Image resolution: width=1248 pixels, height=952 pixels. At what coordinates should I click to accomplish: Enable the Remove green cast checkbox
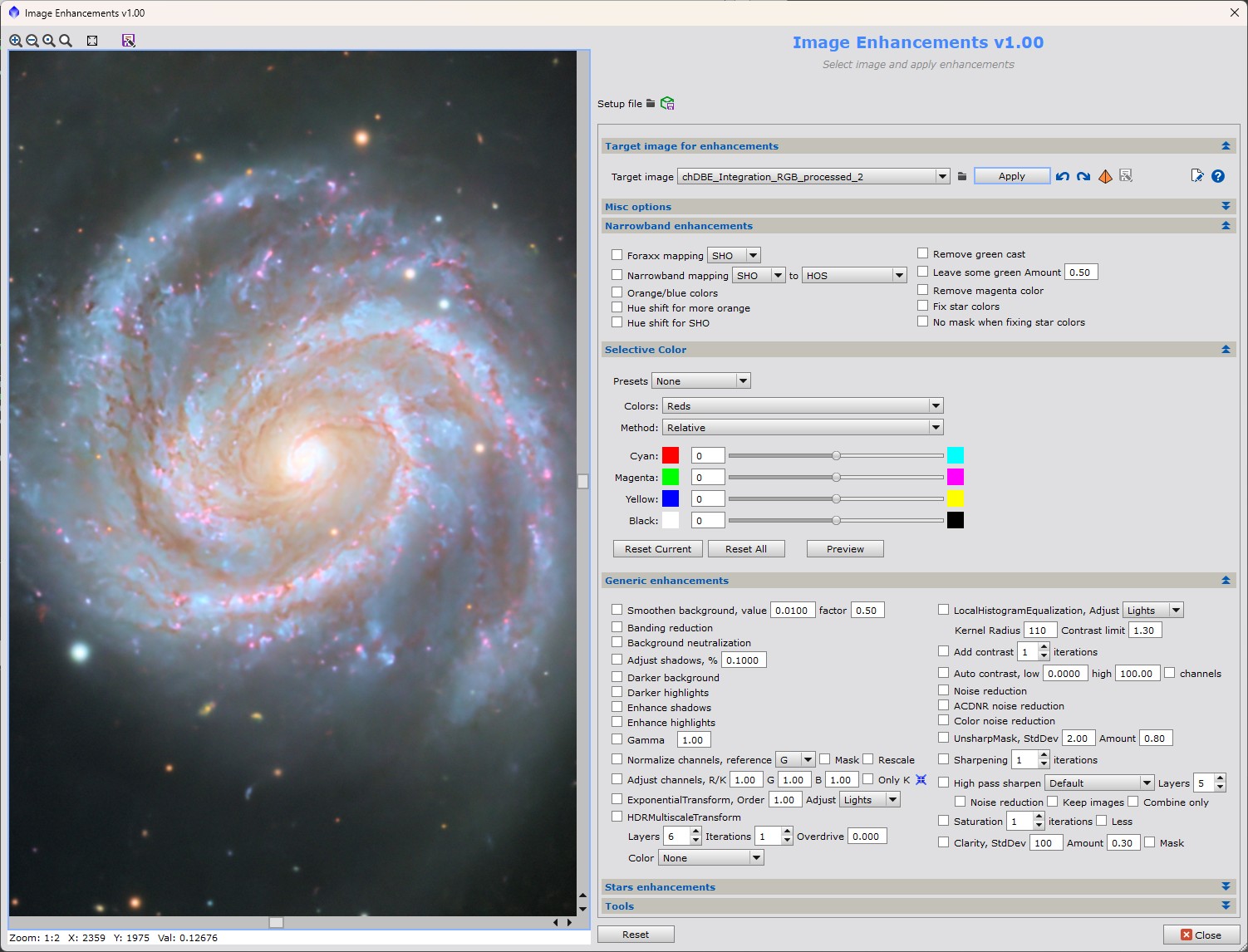tap(922, 253)
